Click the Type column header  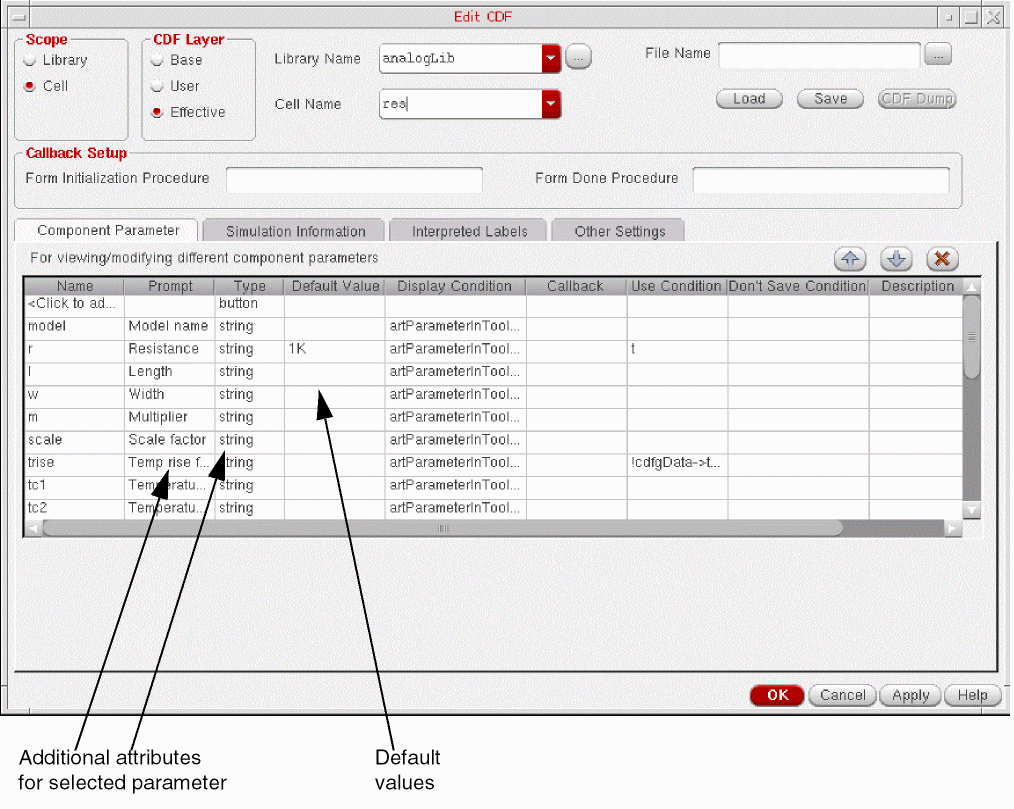[x=249, y=286]
